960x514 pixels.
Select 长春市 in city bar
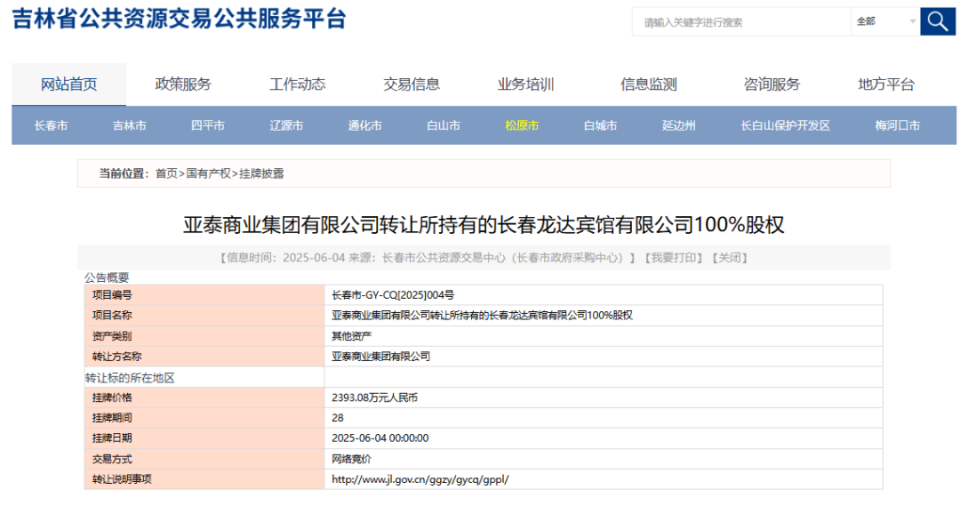pos(51,125)
